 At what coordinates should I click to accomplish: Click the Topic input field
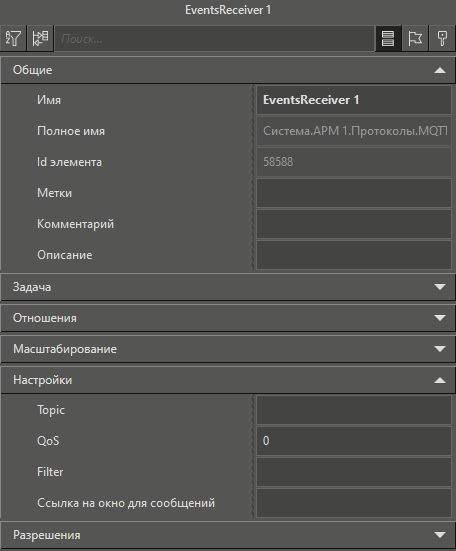[354, 410]
